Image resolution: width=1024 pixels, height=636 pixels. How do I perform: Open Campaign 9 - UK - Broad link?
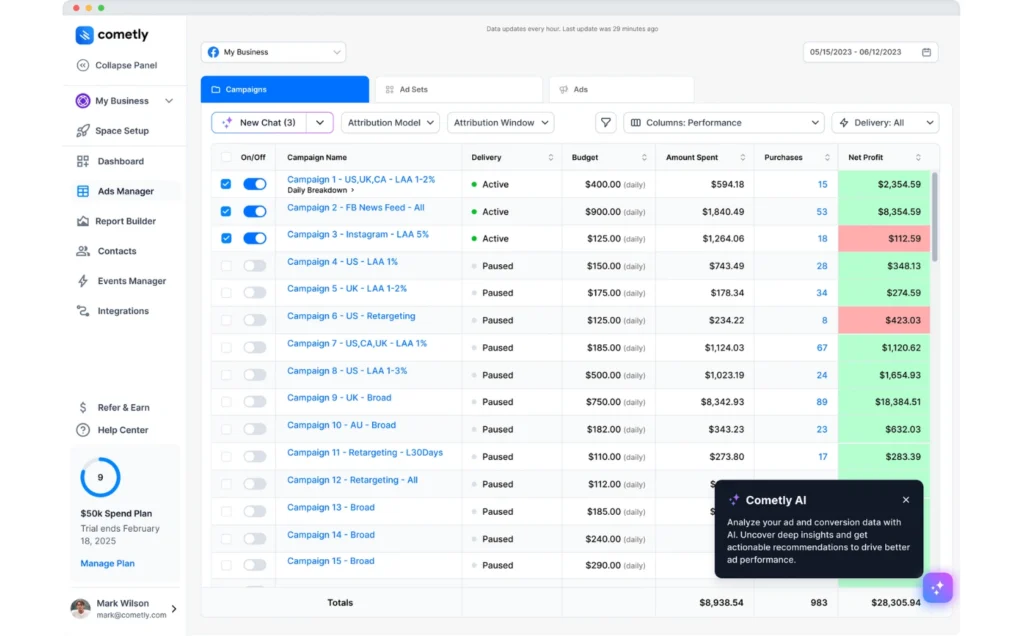tap(339, 398)
